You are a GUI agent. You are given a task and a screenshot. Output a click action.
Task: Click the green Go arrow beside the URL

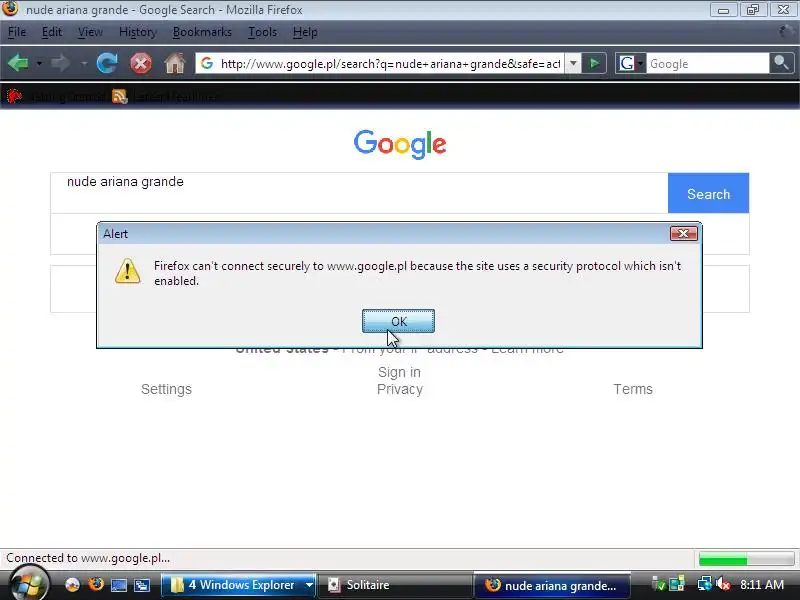point(594,63)
